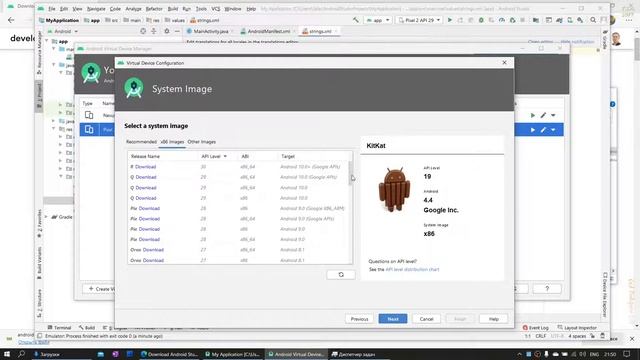Click the Project panel scroll-from-source target icon
This screenshot has width=640, height=360.
143,31
